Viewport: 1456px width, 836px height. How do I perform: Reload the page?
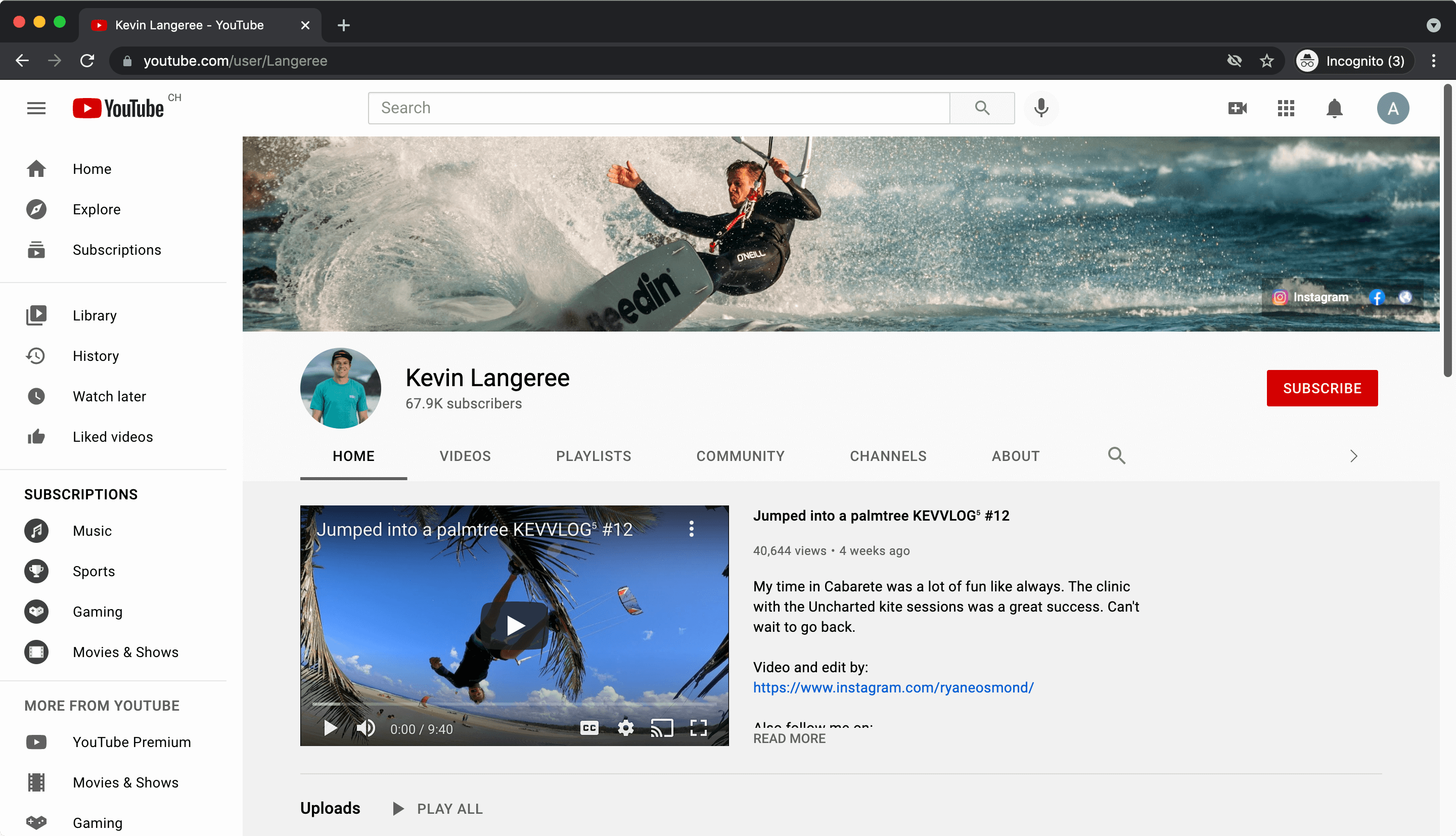pyautogui.click(x=86, y=61)
